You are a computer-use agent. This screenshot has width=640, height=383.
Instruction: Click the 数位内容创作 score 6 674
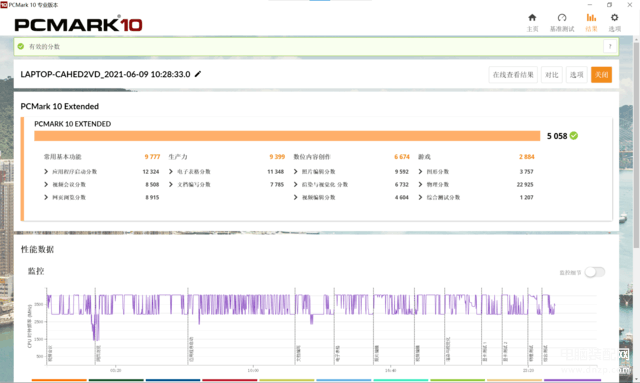402,157
